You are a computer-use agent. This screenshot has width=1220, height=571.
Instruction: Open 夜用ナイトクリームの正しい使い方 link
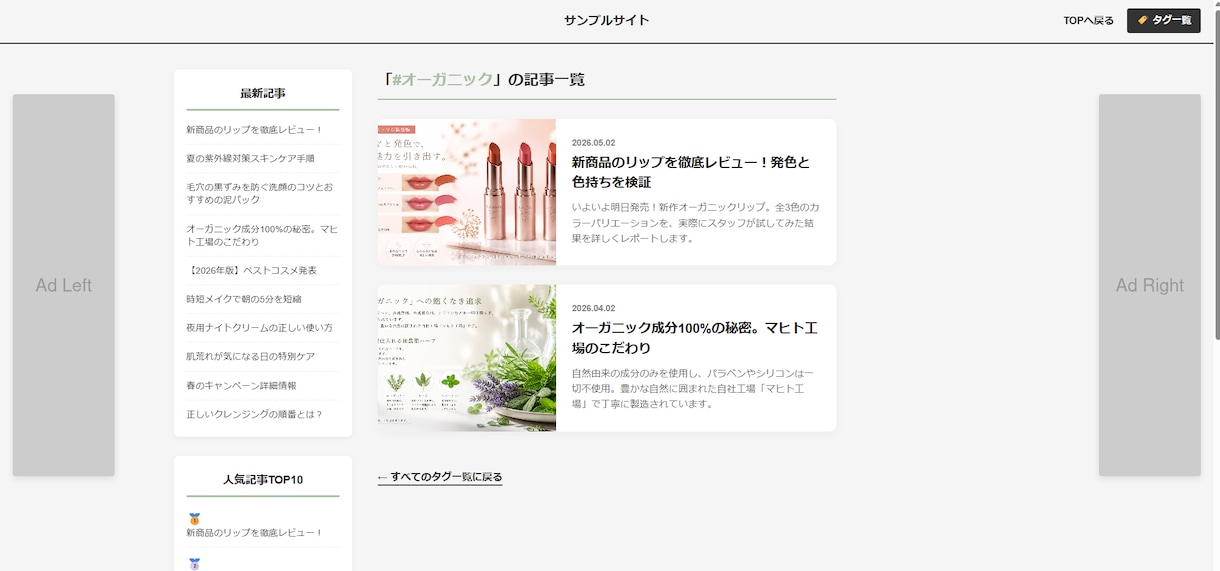point(259,328)
